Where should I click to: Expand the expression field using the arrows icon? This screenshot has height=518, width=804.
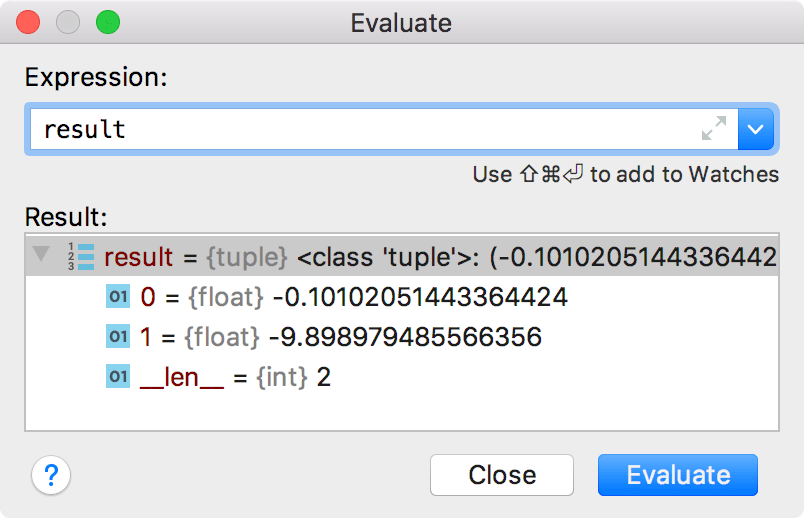click(x=714, y=128)
